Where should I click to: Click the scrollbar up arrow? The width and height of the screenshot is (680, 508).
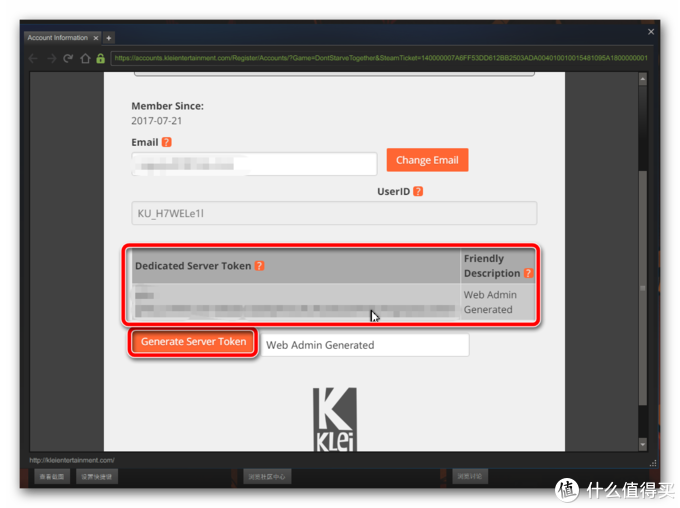pos(643,79)
